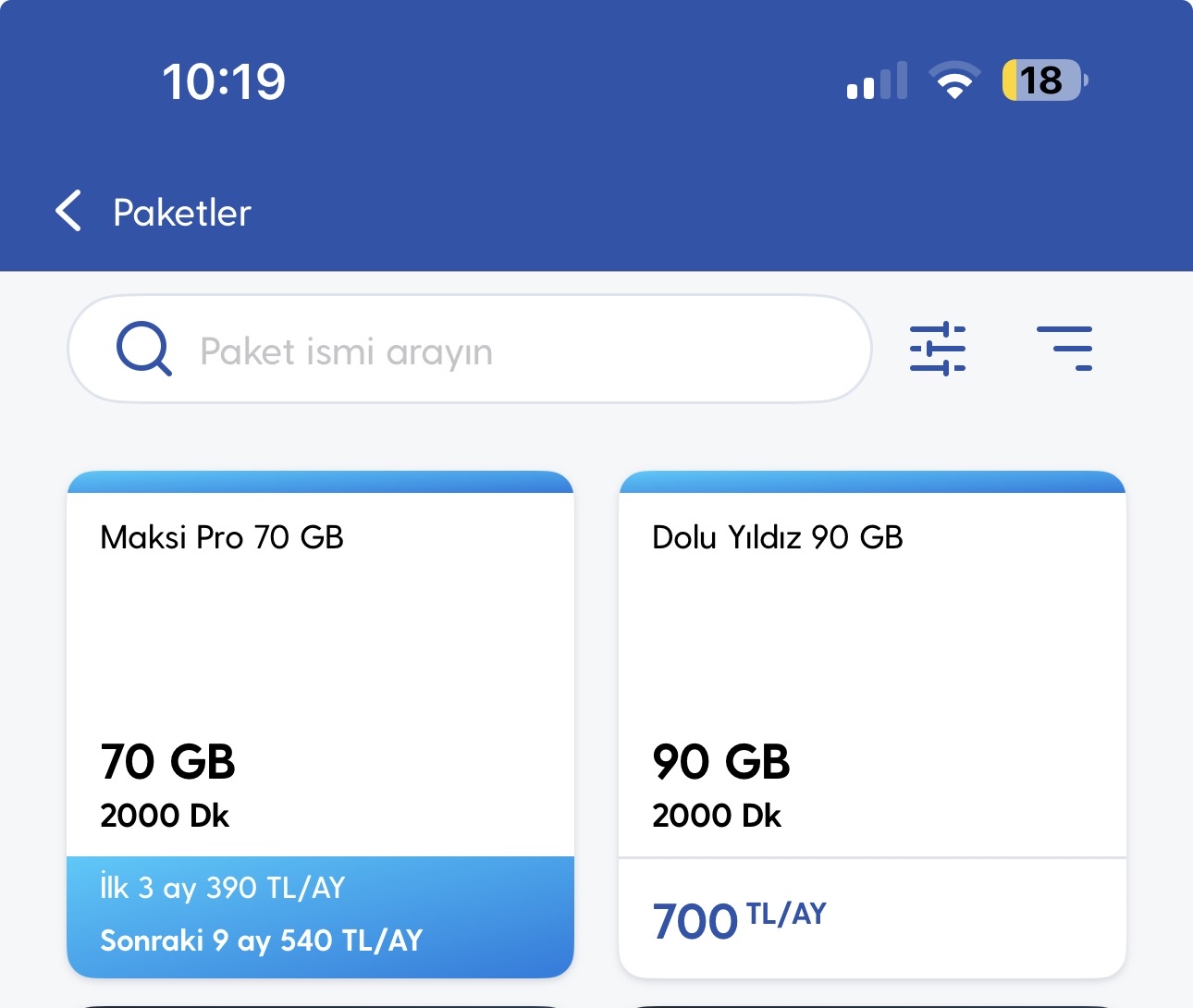This screenshot has width=1193, height=1008.
Task: Tap 2000 Dk on Dolu Yıldız card
Action: (x=717, y=816)
